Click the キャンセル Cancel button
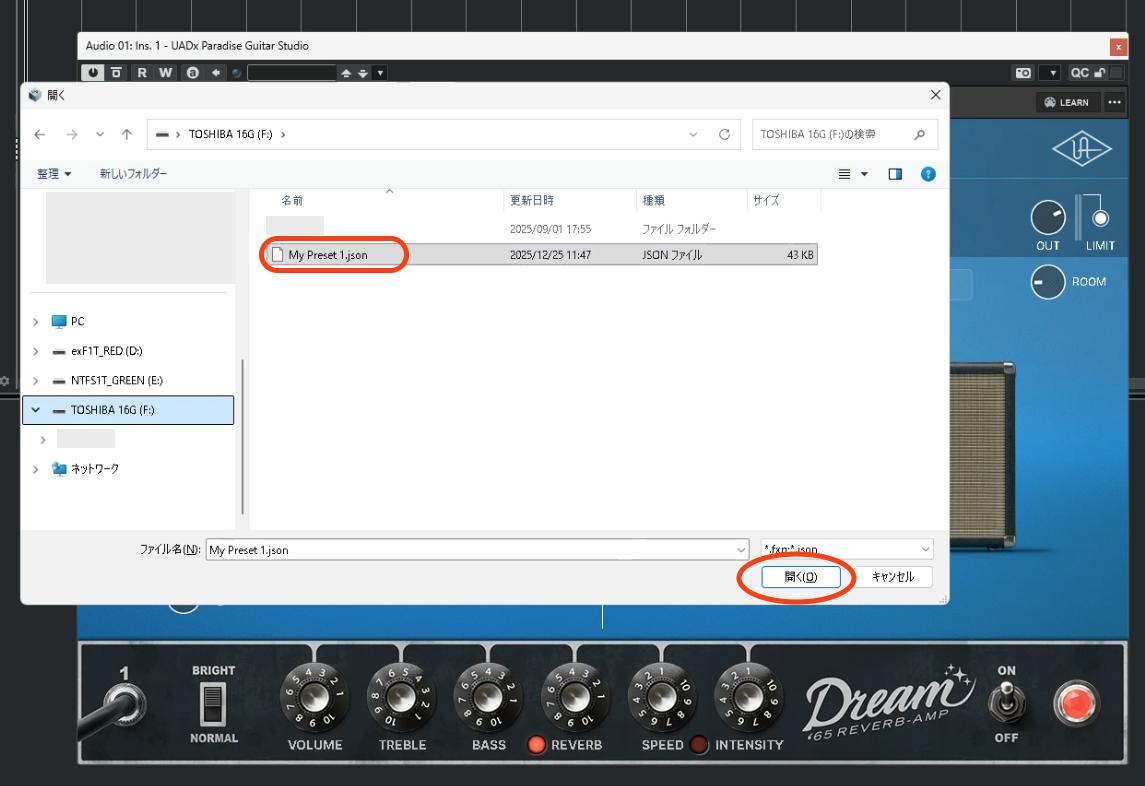The image size is (1145, 786). coord(892,577)
